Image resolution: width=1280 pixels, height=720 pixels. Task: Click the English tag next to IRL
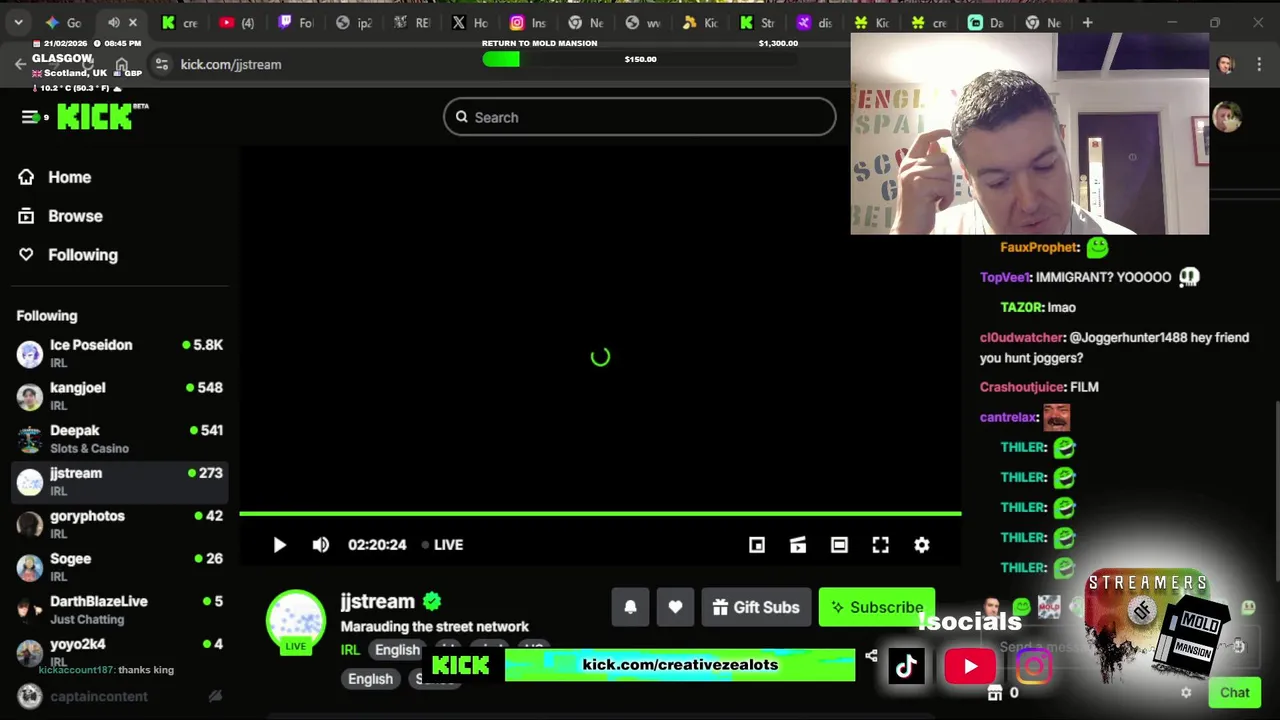tap(397, 650)
